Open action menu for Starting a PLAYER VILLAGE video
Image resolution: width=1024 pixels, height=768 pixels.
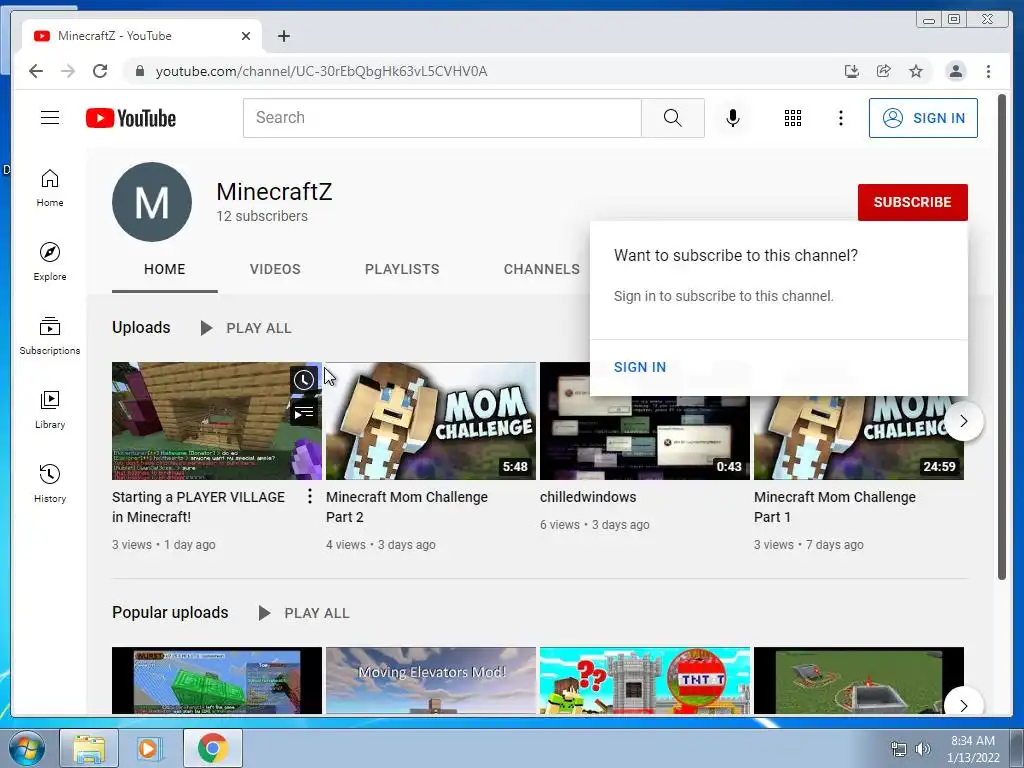tap(310, 496)
